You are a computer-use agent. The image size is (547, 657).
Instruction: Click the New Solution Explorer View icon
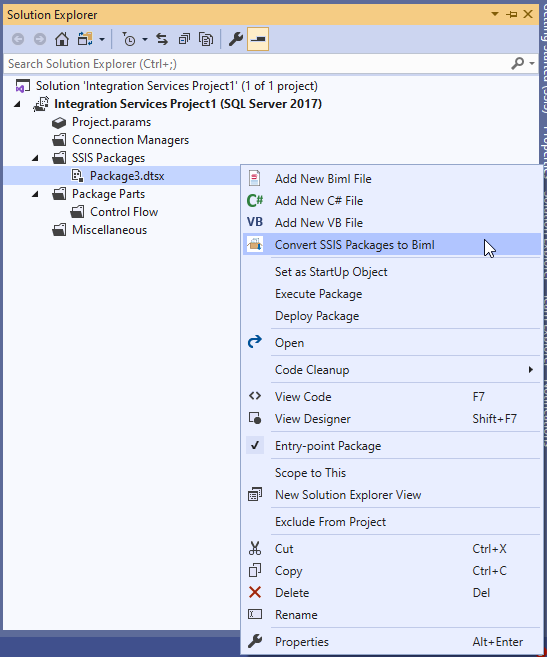point(255,494)
